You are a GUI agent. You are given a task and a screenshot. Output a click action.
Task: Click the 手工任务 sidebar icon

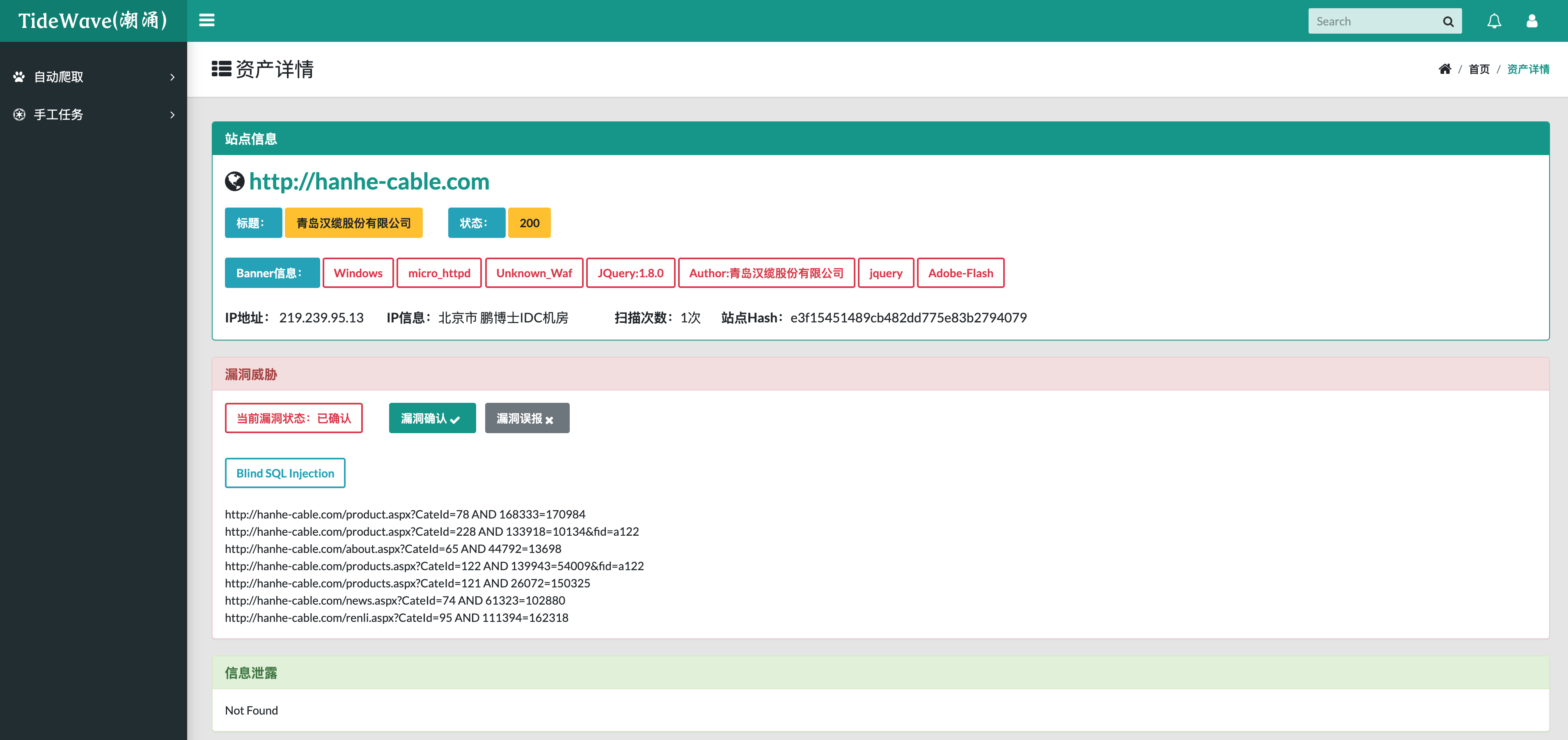pos(19,114)
